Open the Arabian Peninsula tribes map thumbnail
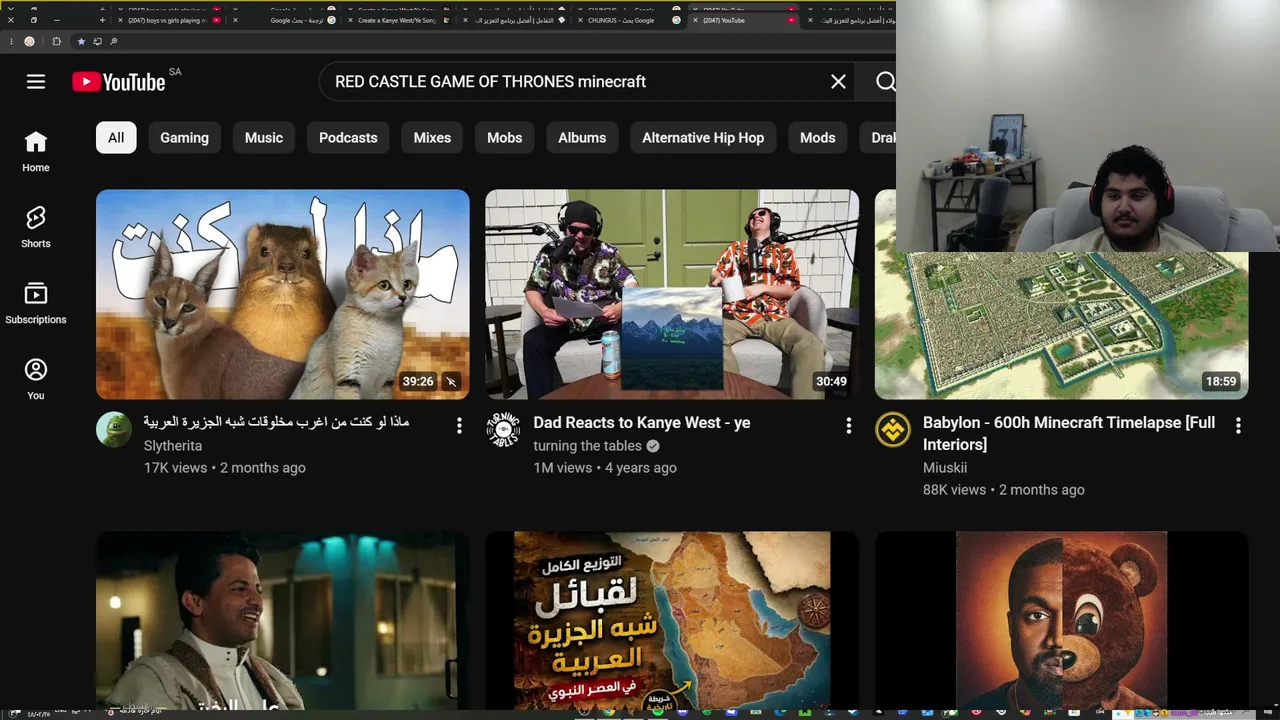Image resolution: width=1280 pixels, height=720 pixels. (x=672, y=620)
